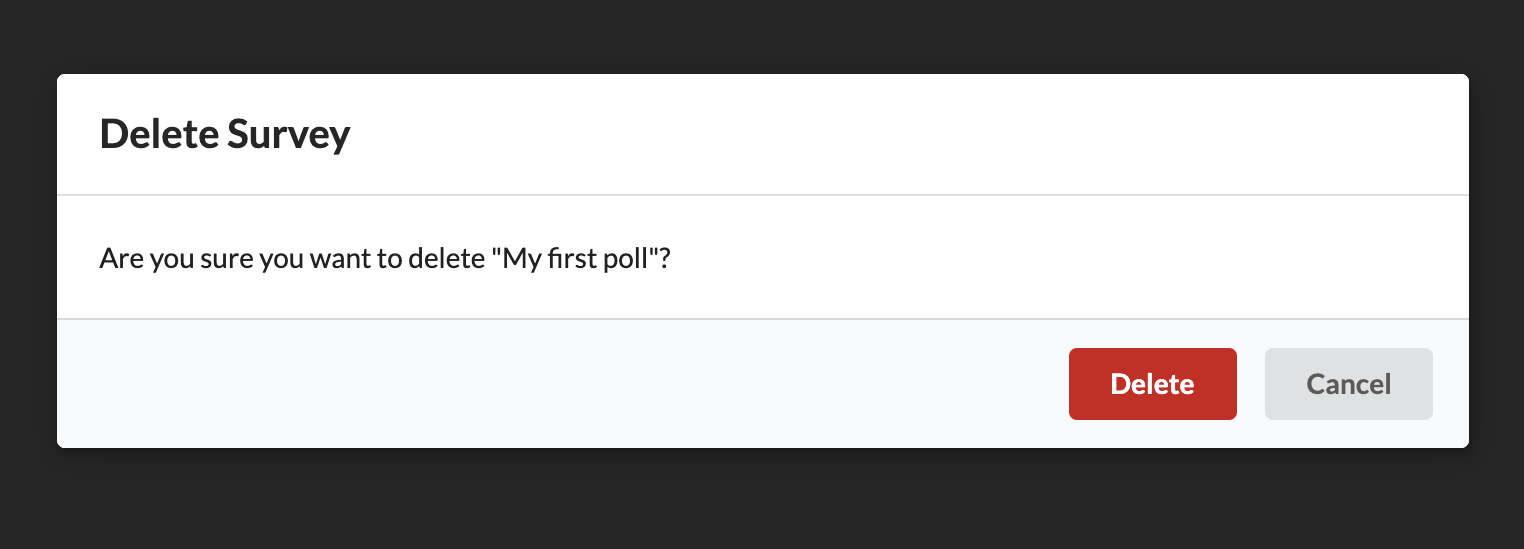Click the dark backdrop right of the dialog
This screenshot has width=1524, height=549.
coord(1496,260)
